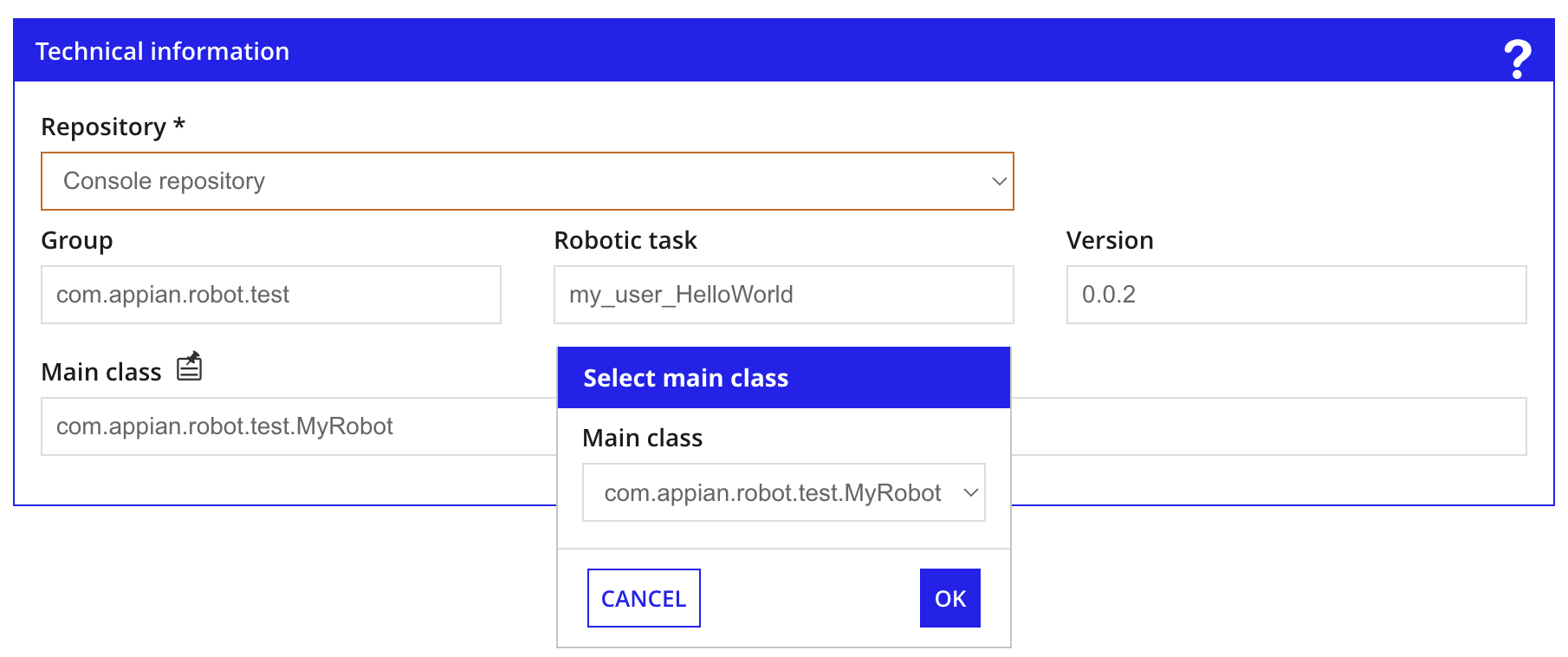Image resolution: width=1568 pixels, height=657 pixels.
Task: Open help for Technical information
Action: tap(1517, 59)
